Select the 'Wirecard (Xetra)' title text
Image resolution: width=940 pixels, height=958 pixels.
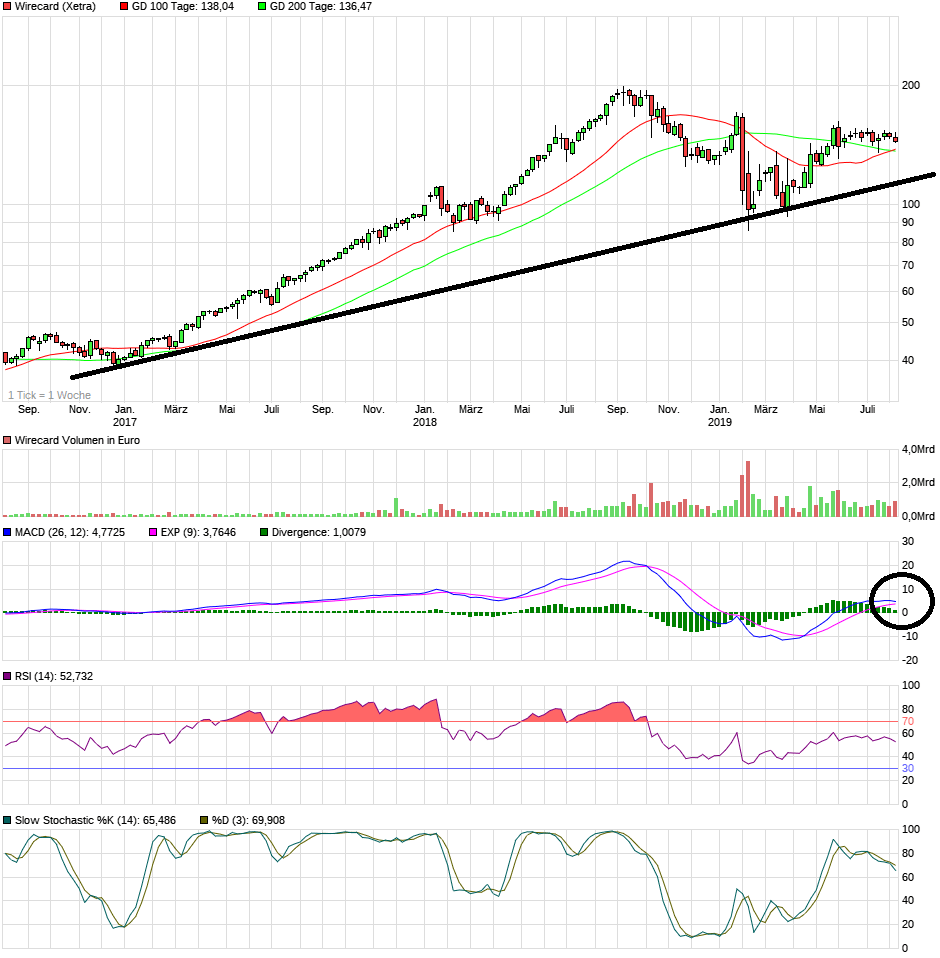(x=55, y=7)
